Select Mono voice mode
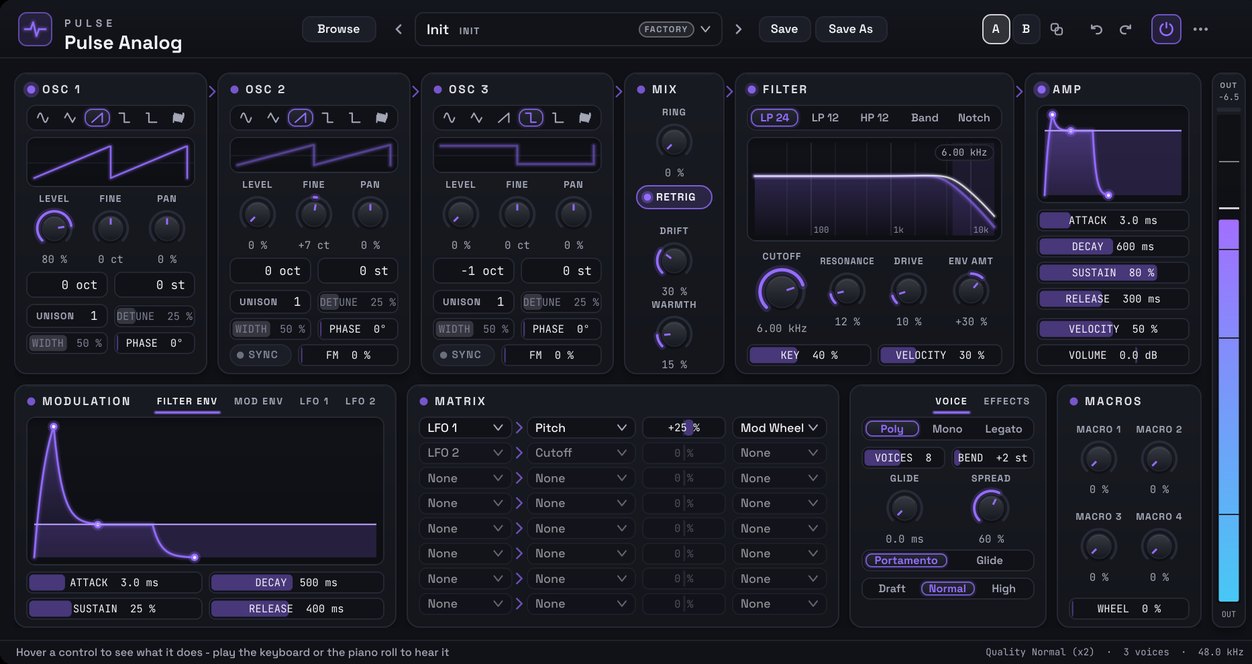The height and width of the screenshot is (664, 1252). [947, 429]
